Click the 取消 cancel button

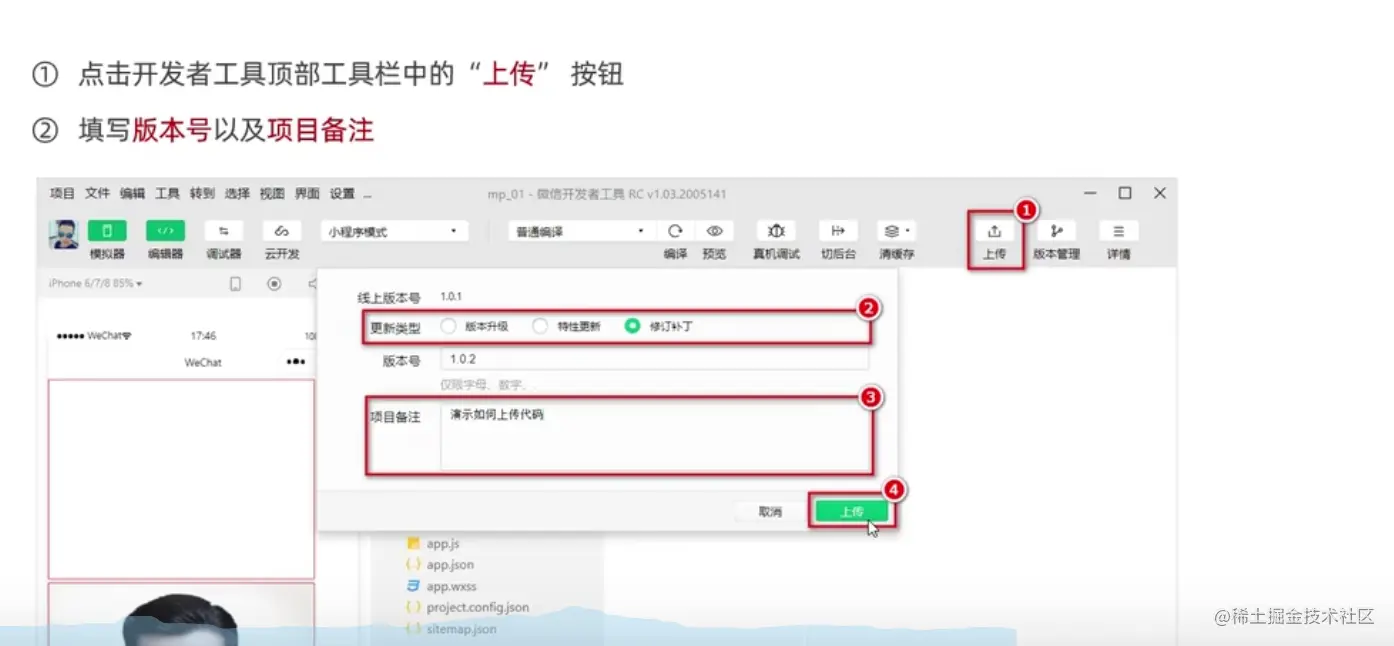pyautogui.click(x=770, y=511)
